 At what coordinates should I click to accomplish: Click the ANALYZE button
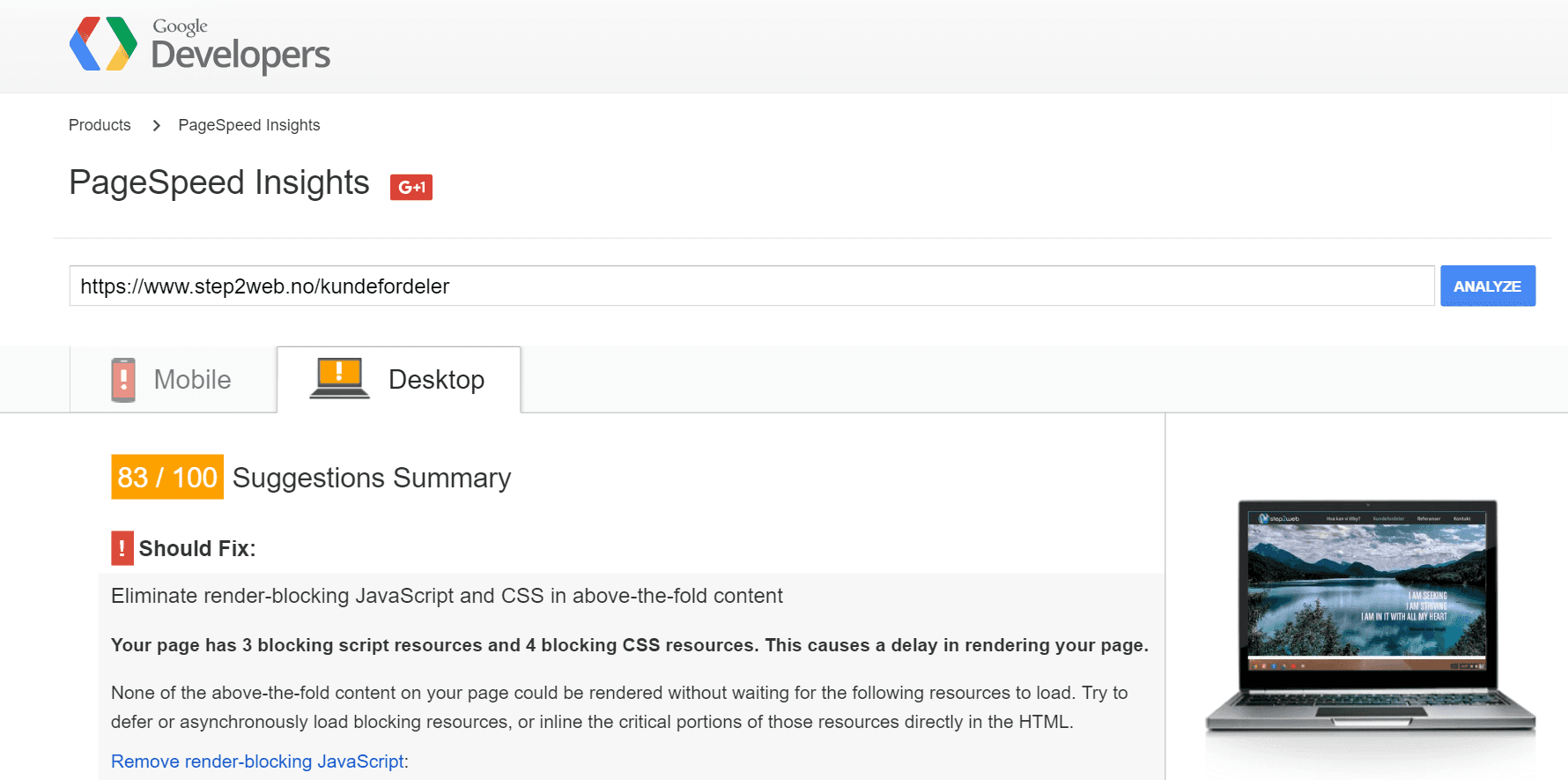click(x=1488, y=286)
